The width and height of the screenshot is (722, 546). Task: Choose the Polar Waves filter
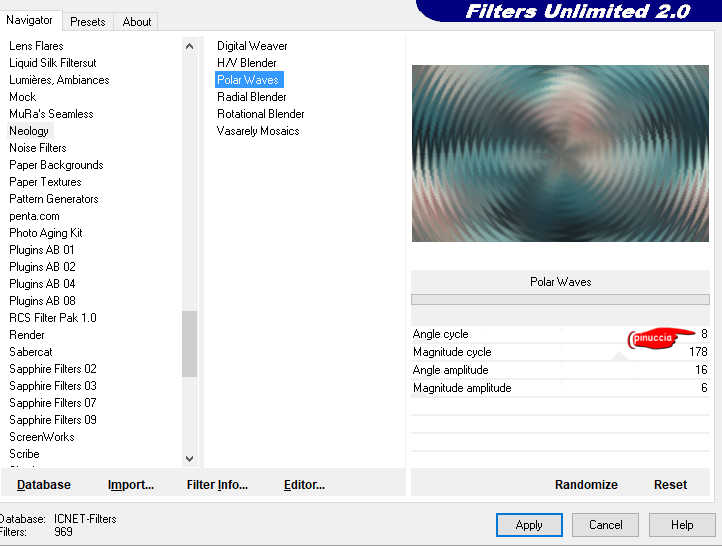click(x=249, y=80)
